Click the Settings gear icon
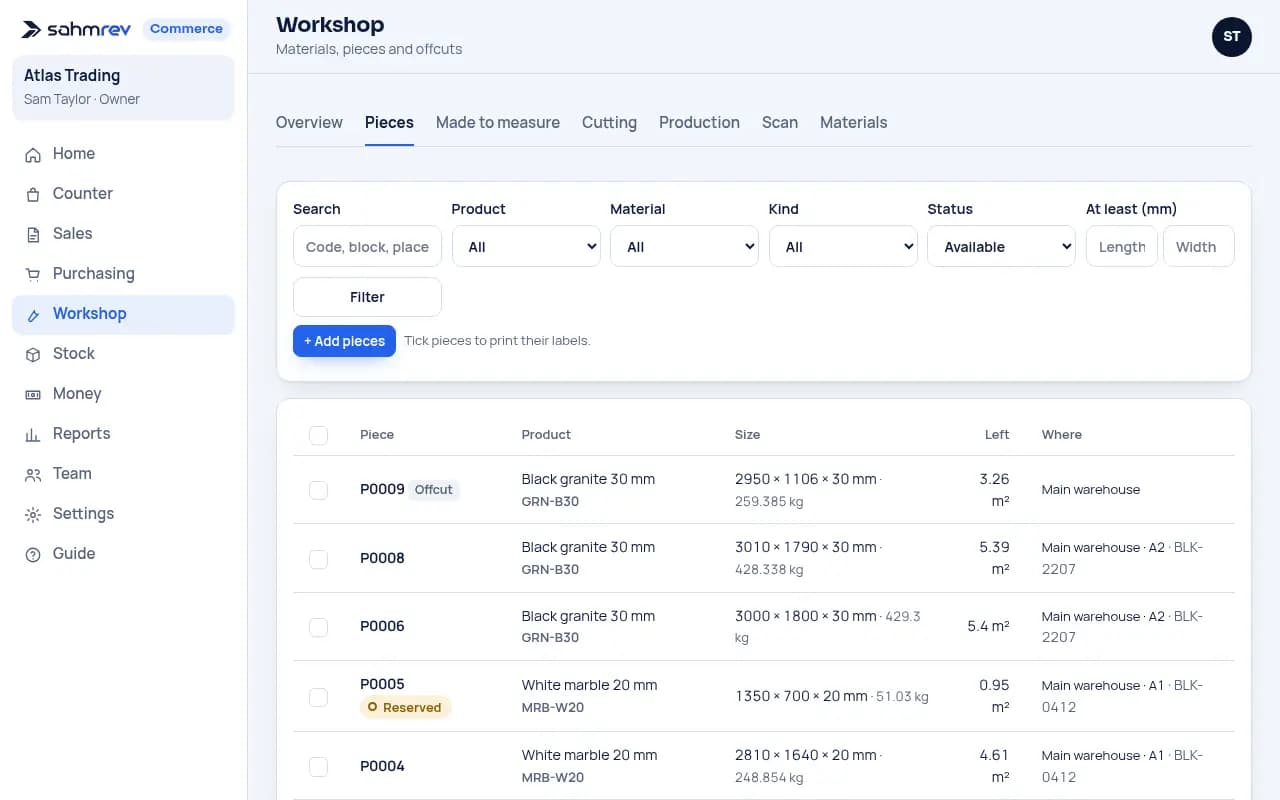The height and width of the screenshot is (800, 1280). [33, 514]
